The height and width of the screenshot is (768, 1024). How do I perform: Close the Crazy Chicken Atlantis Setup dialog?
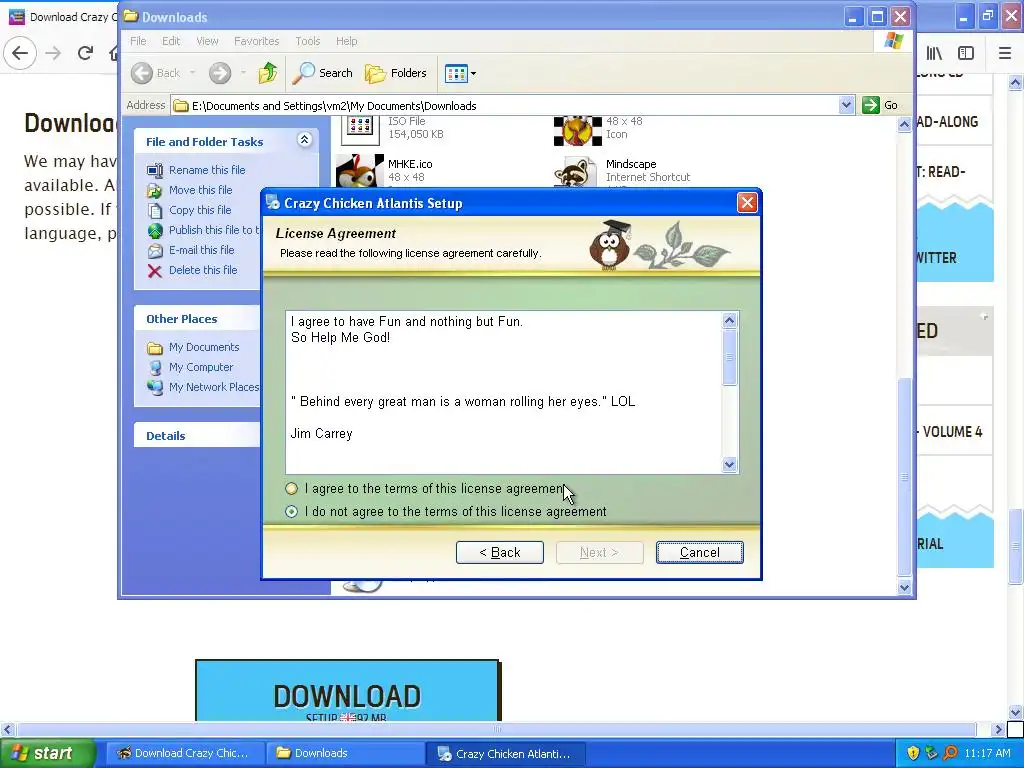click(747, 203)
